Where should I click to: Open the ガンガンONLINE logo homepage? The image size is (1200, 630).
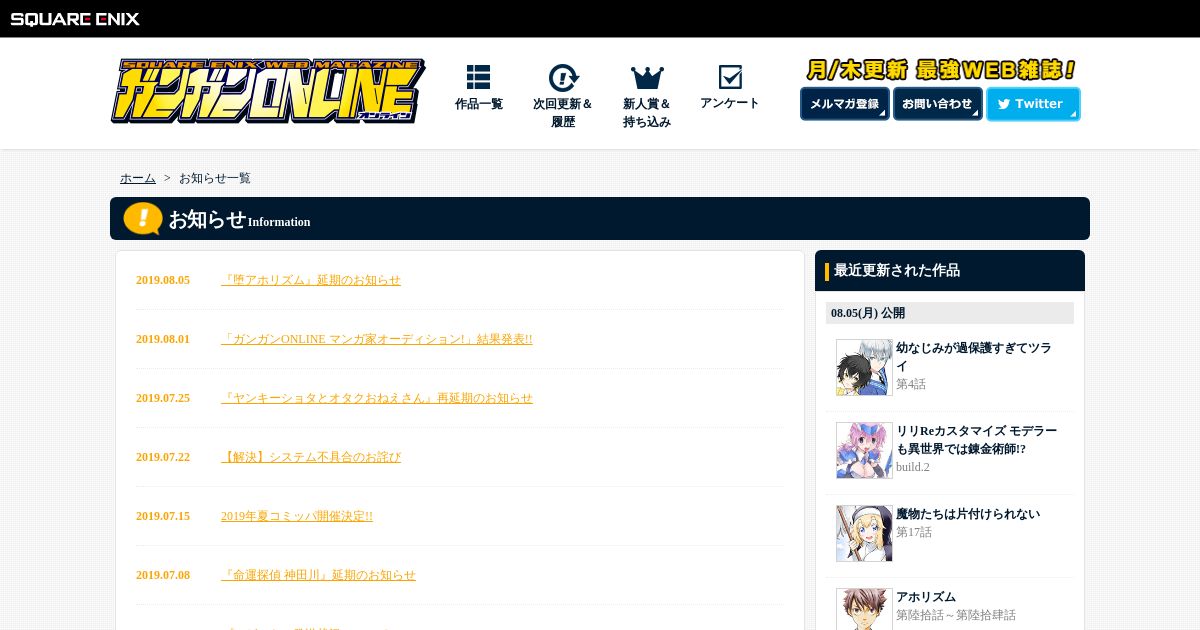click(267, 91)
